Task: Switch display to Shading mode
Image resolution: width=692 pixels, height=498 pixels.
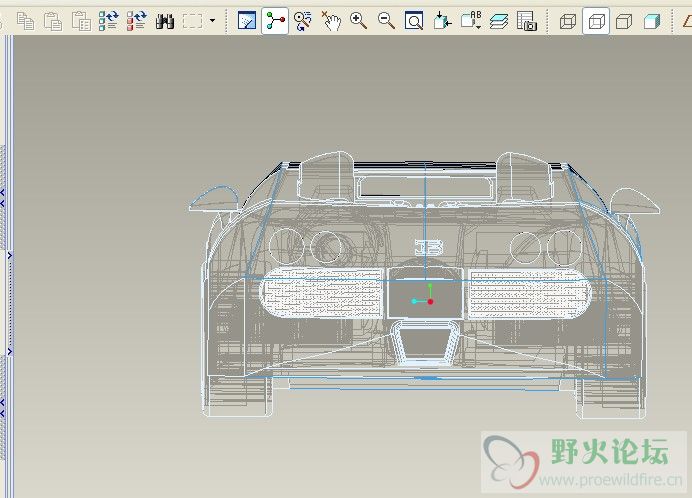Action: pos(652,21)
